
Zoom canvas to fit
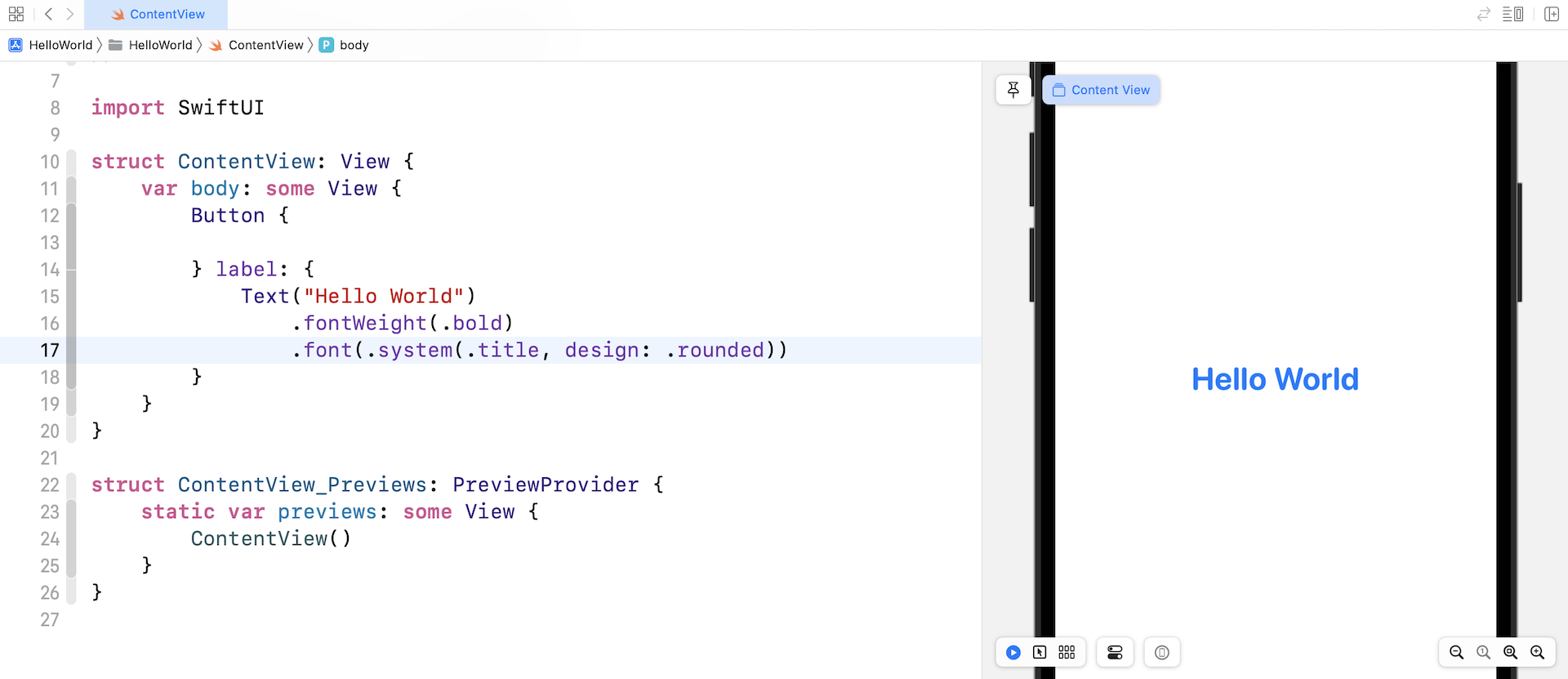[1510, 652]
